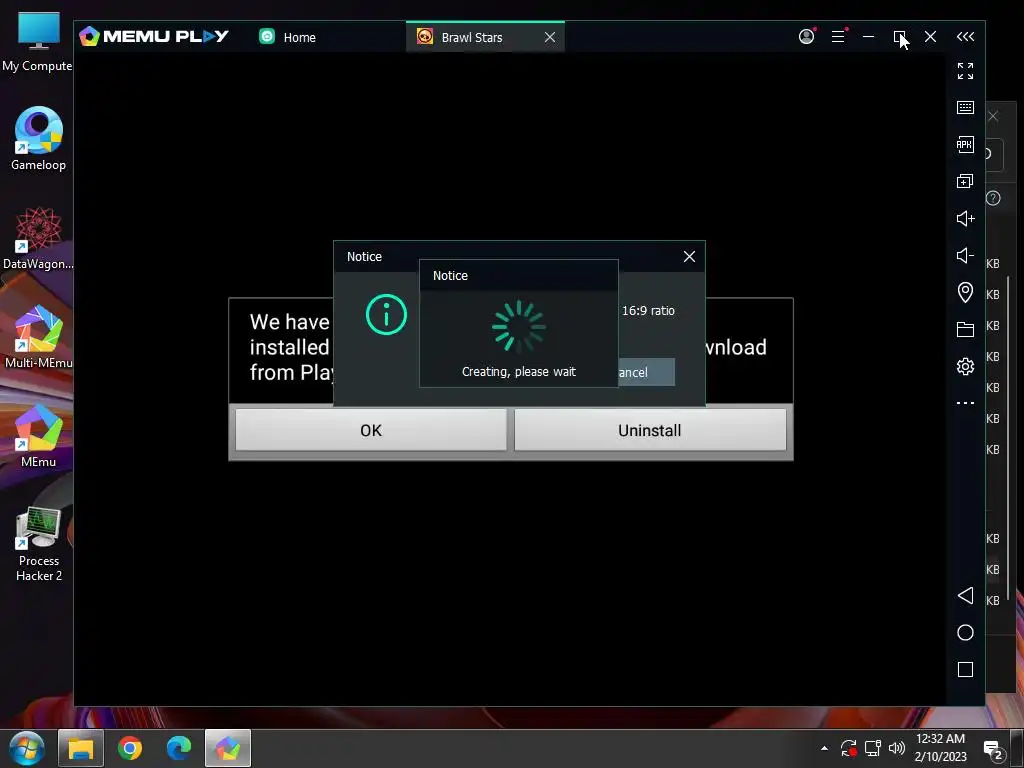Image resolution: width=1024 pixels, height=768 pixels.
Task: Collapse sidebar with triple chevron icon
Action: (965, 37)
